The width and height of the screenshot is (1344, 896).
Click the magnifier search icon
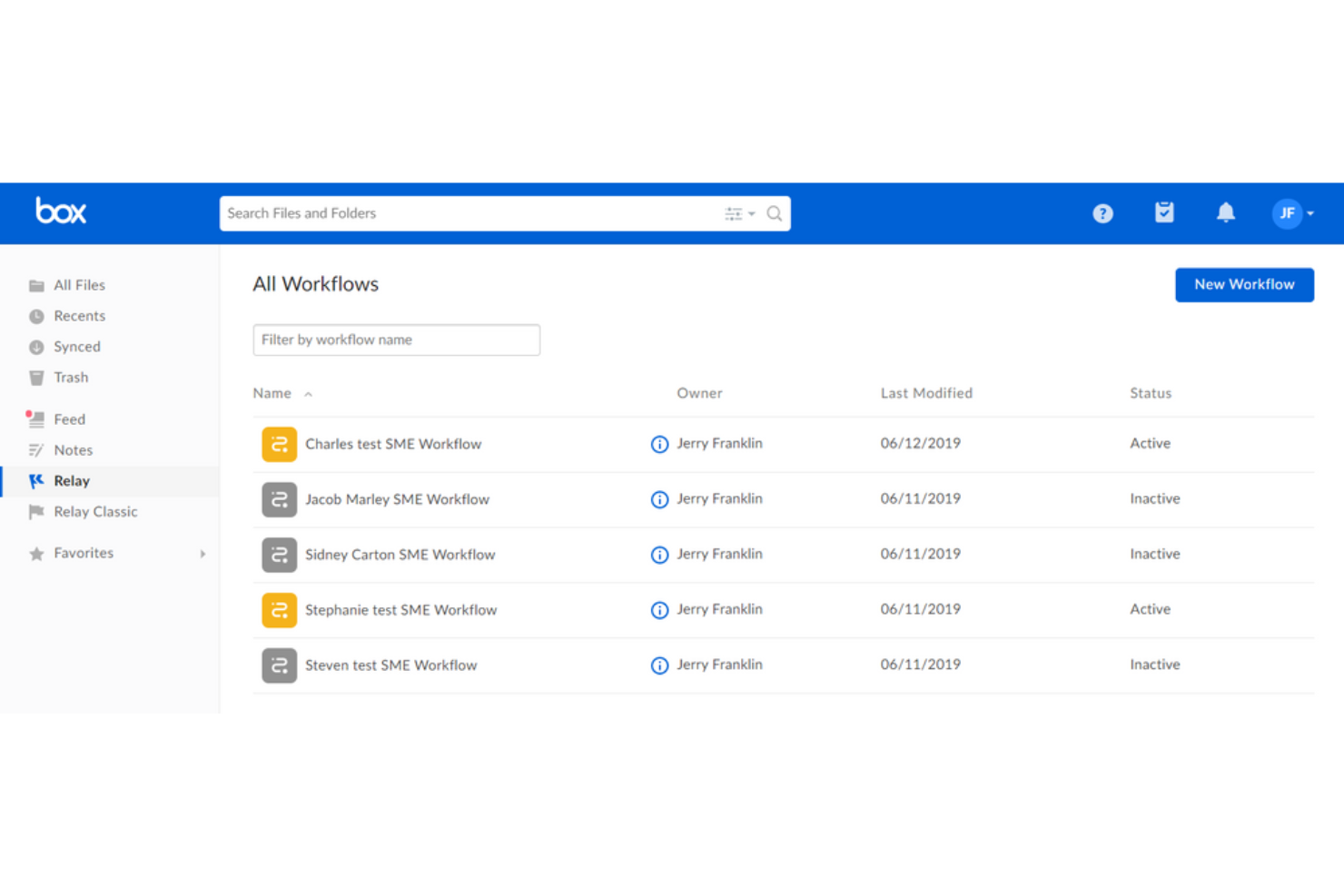[775, 213]
